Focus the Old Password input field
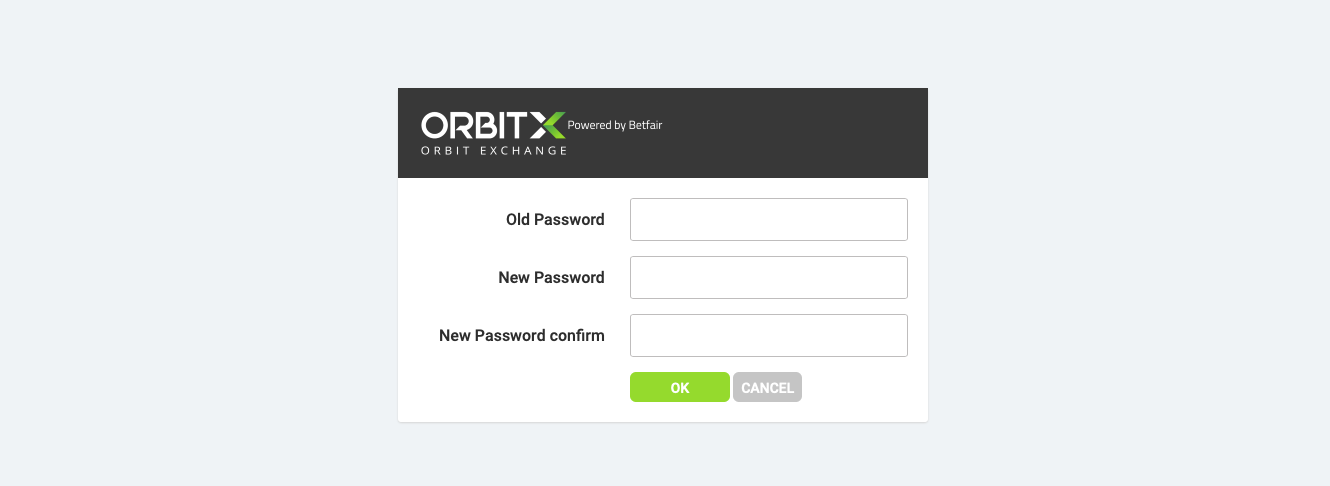The image size is (1330, 486). click(768, 219)
